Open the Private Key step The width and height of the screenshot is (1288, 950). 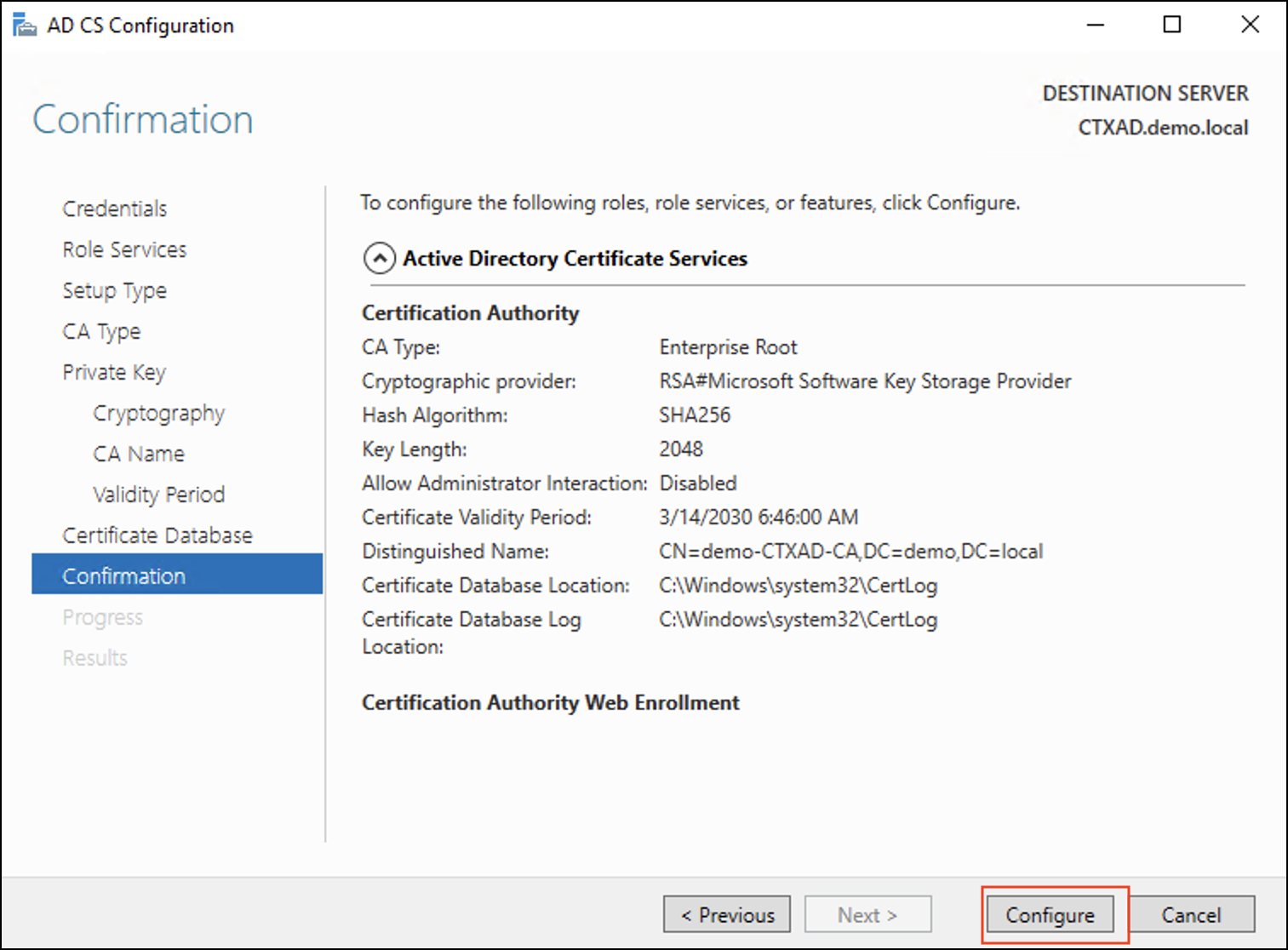pos(114,372)
